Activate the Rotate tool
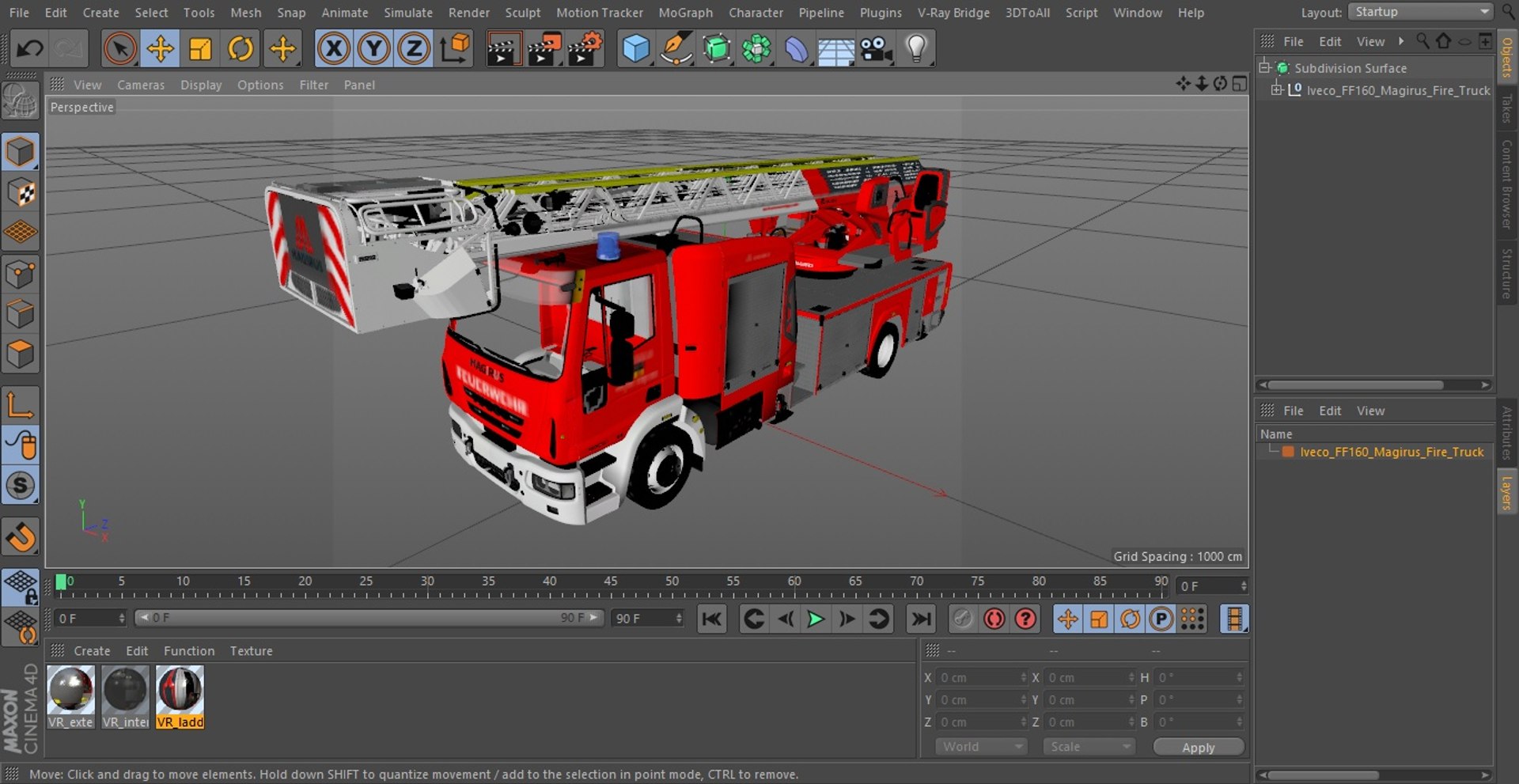1519x784 pixels. click(241, 49)
